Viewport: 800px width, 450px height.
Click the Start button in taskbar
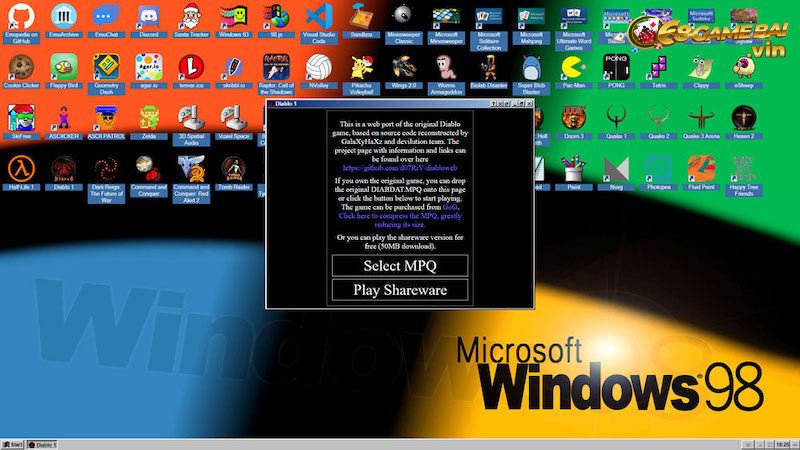[13, 443]
